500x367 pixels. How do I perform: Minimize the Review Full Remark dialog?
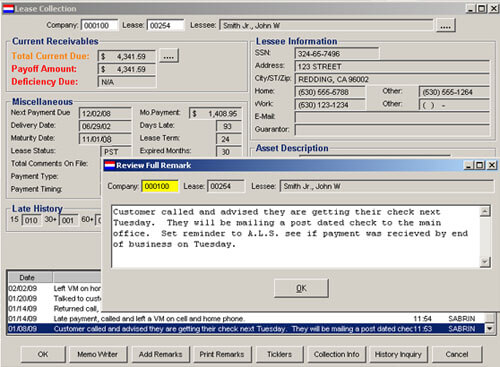[468, 165]
